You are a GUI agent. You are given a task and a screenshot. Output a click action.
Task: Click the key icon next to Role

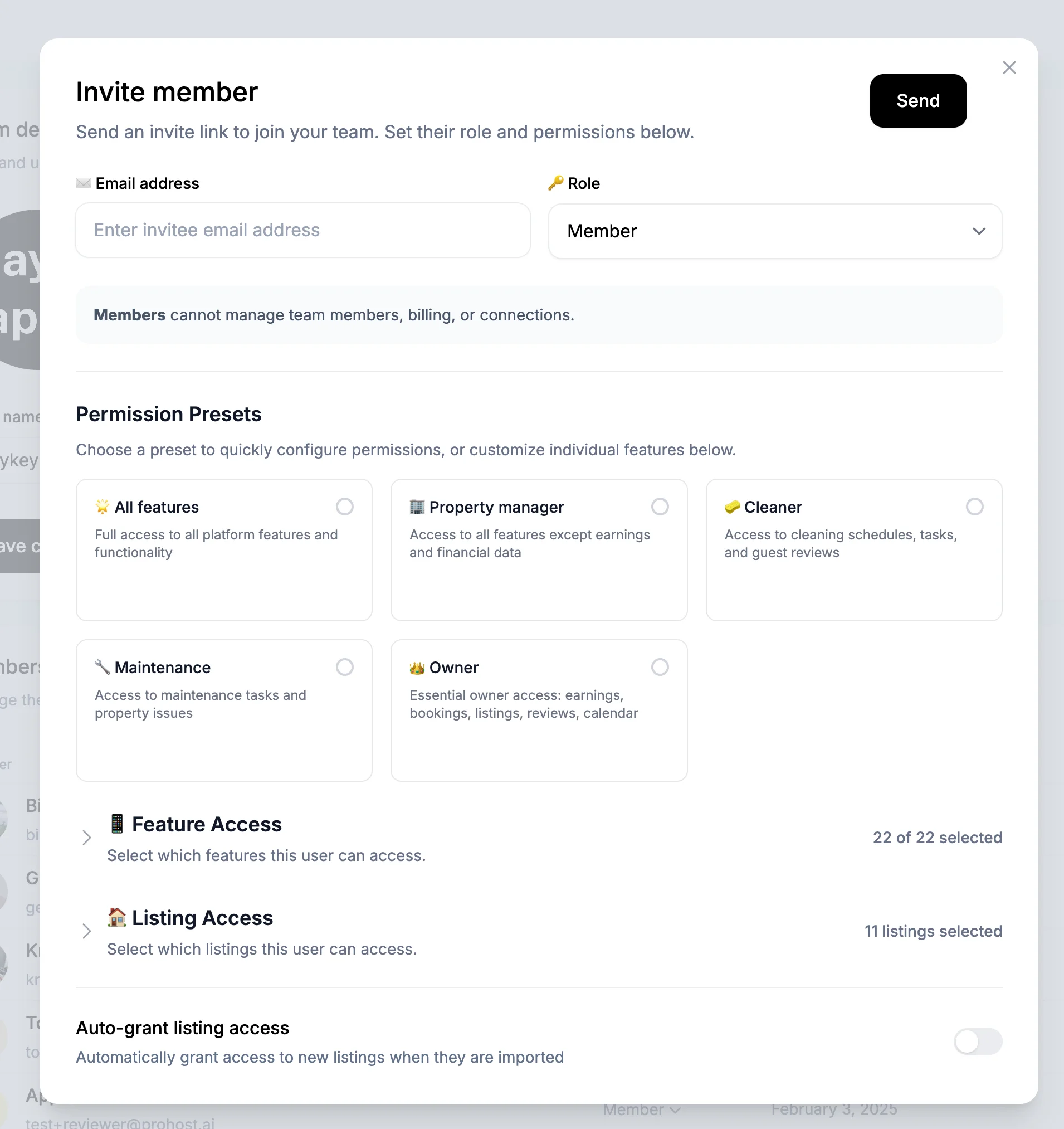click(556, 183)
